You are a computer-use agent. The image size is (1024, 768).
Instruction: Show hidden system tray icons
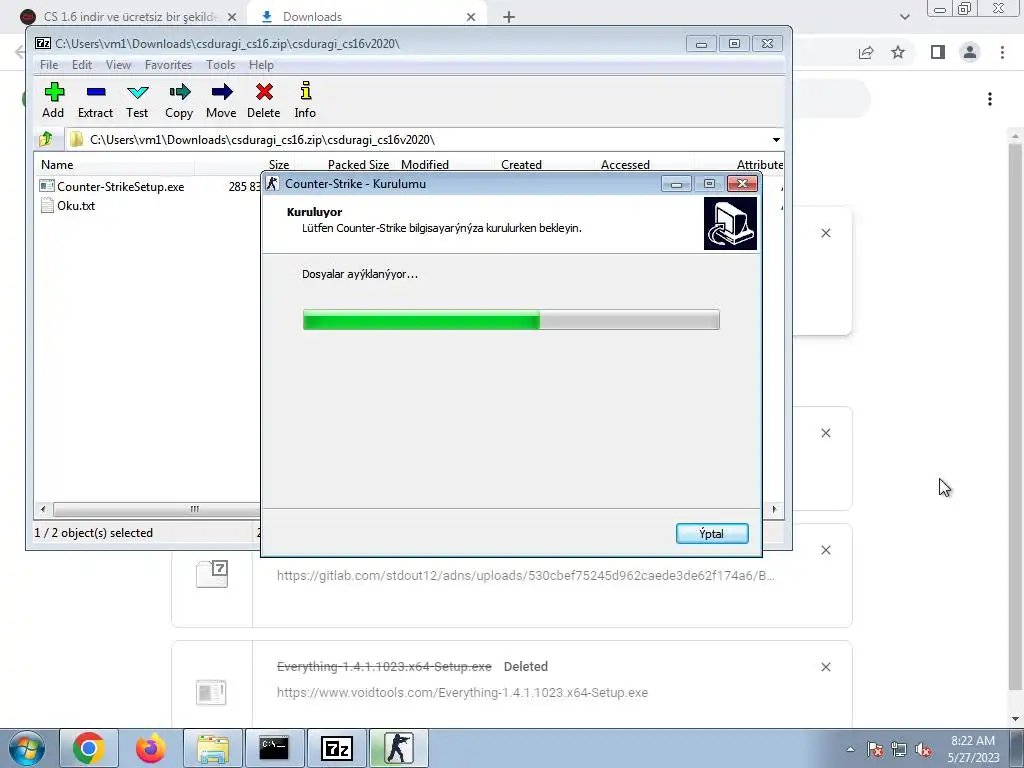tap(850, 749)
